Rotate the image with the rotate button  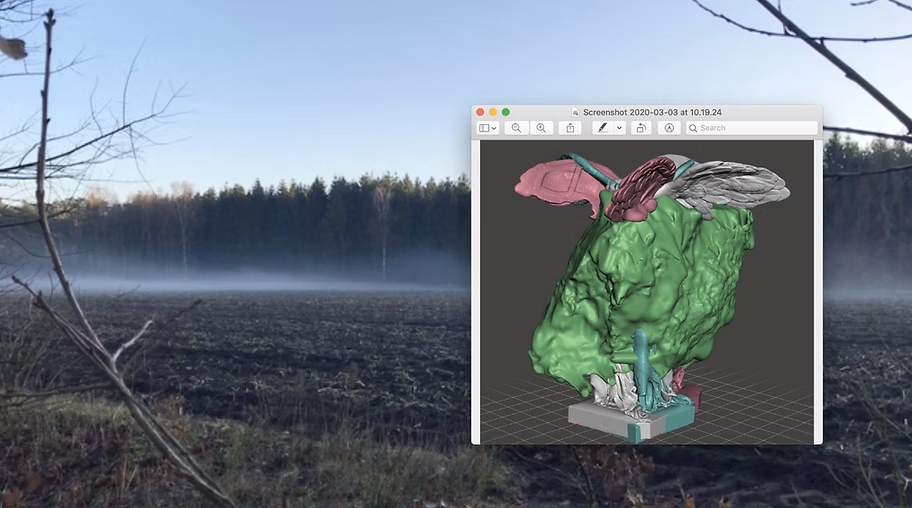tap(641, 128)
